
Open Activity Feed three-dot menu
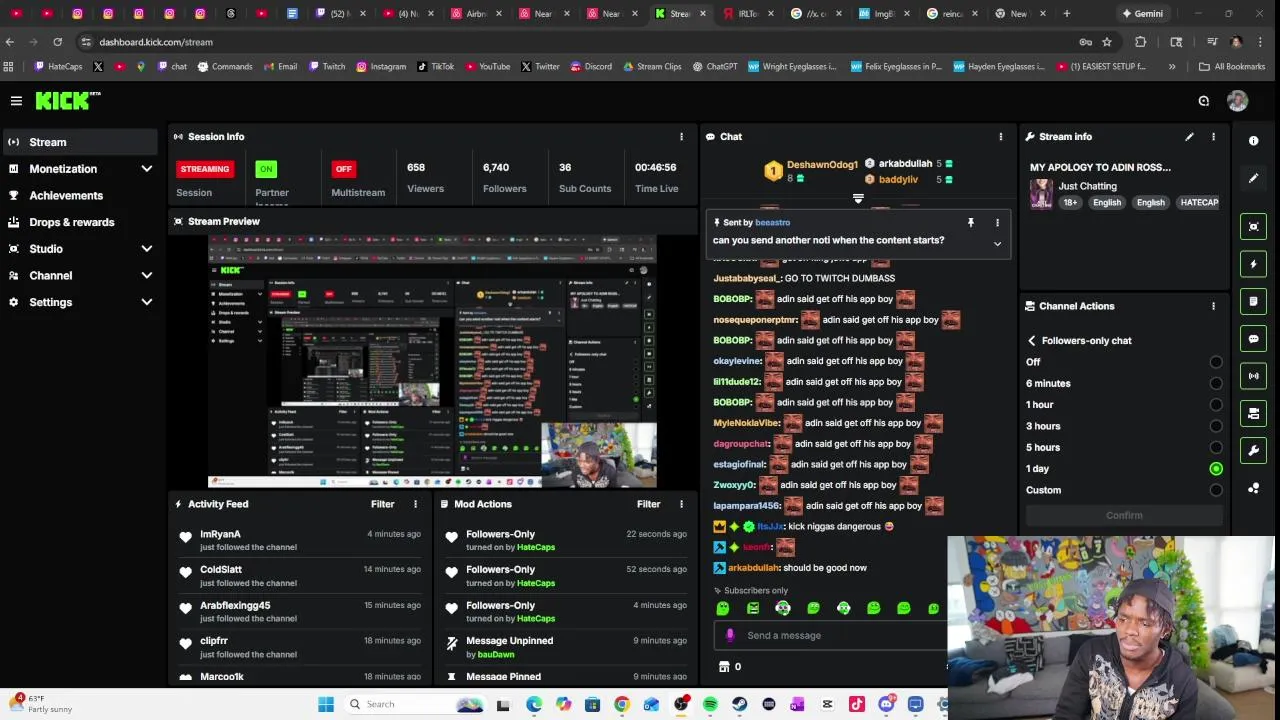click(x=416, y=505)
